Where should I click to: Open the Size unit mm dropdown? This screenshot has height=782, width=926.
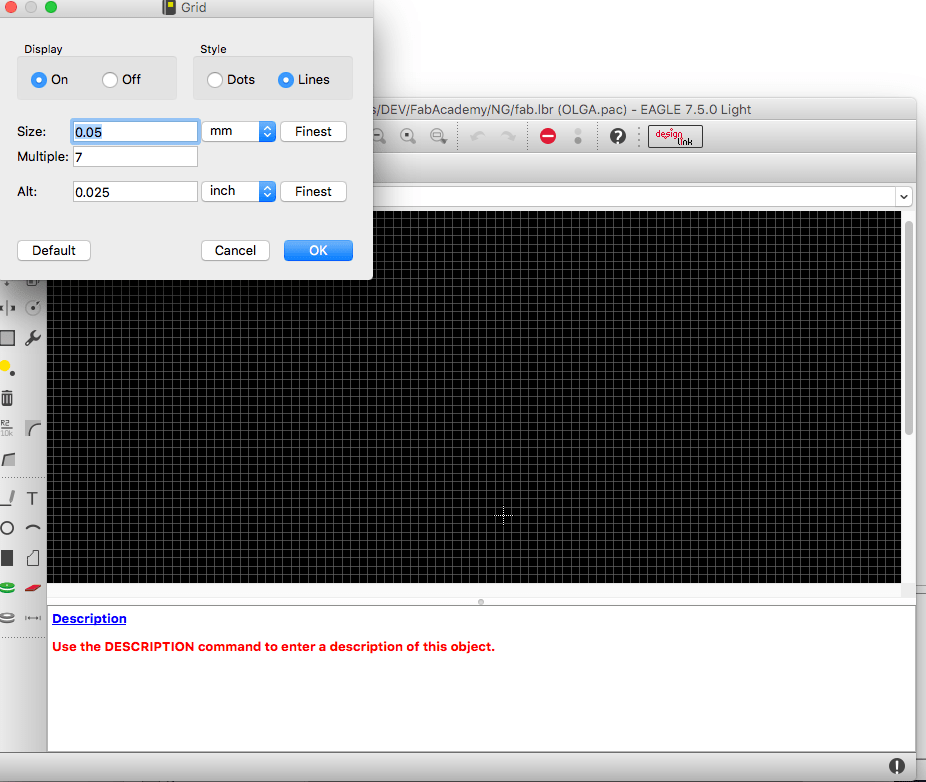pos(239,131)
